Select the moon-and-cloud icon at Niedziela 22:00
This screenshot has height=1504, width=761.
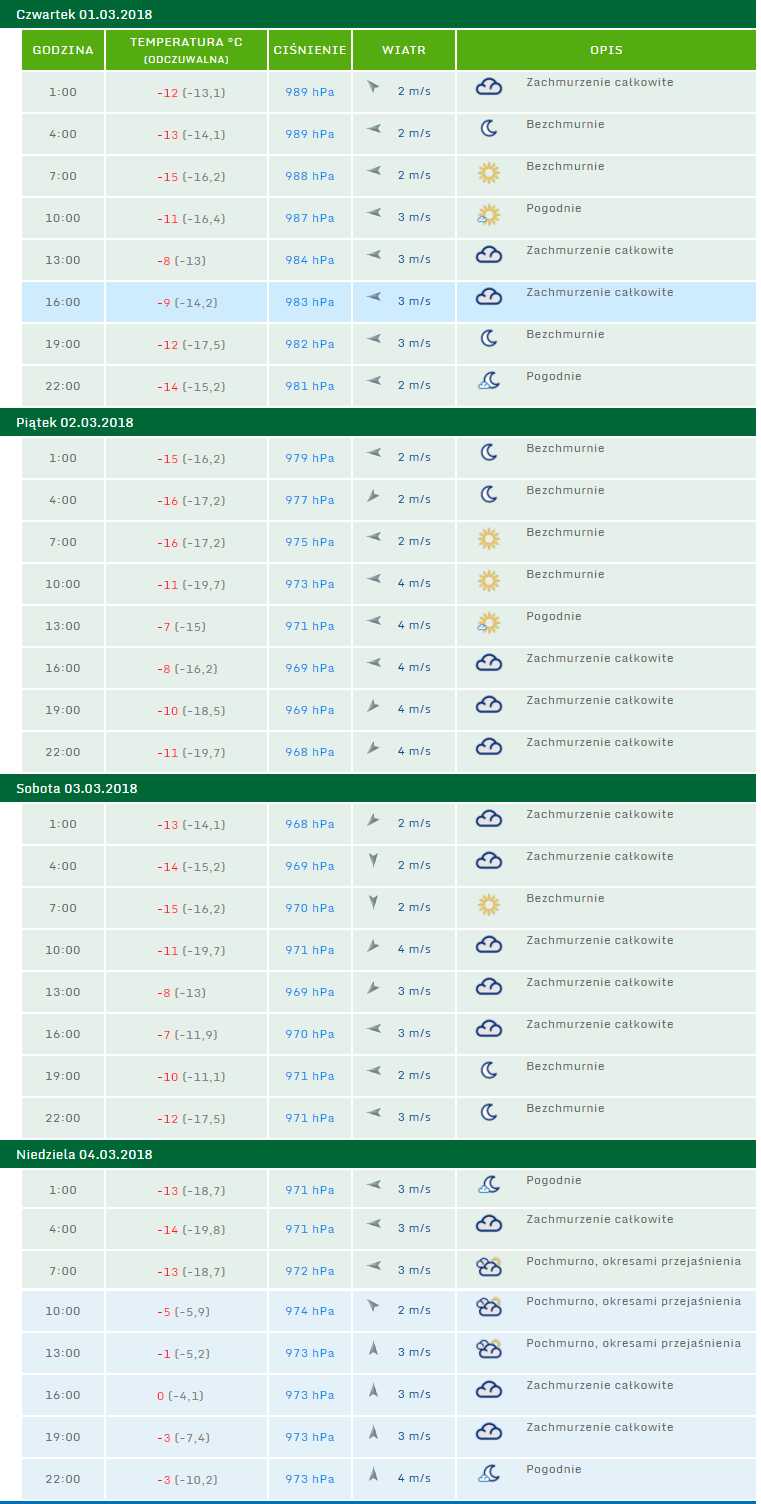pos(488,1473)
